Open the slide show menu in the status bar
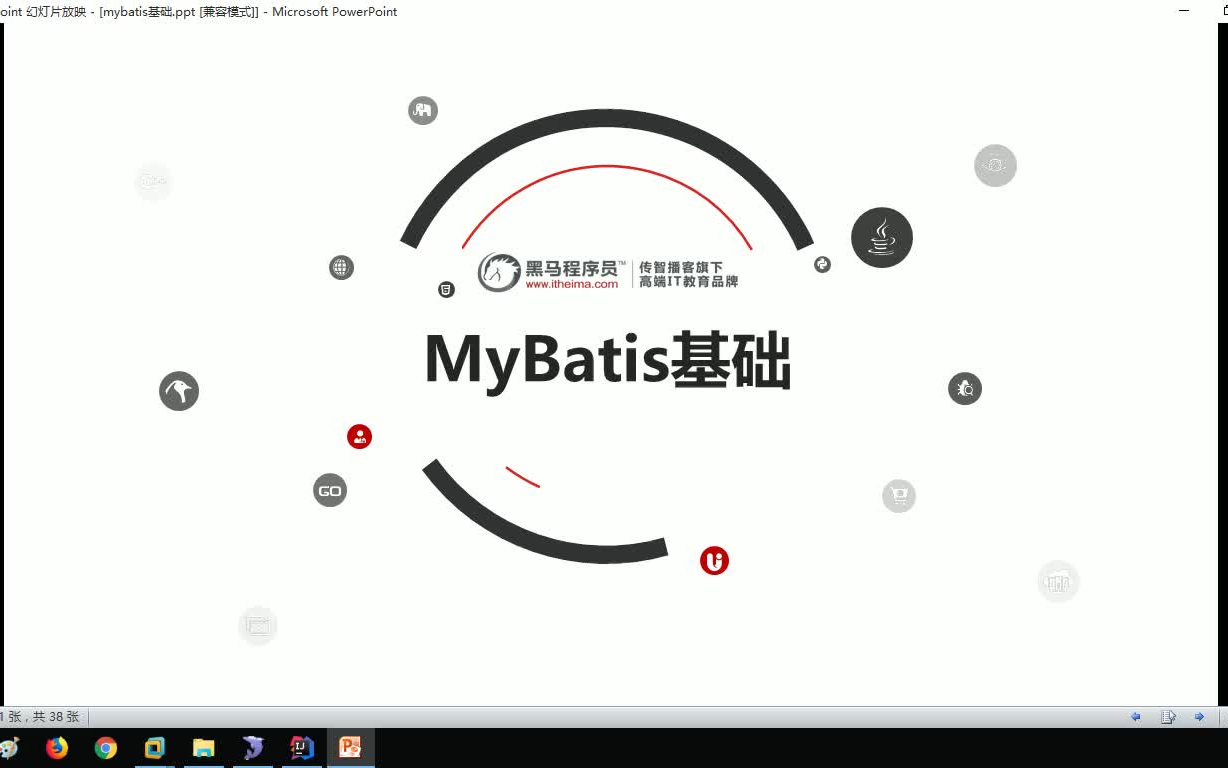The height and width of the screenshot is (768, 1228). (x=1168, y=716)
